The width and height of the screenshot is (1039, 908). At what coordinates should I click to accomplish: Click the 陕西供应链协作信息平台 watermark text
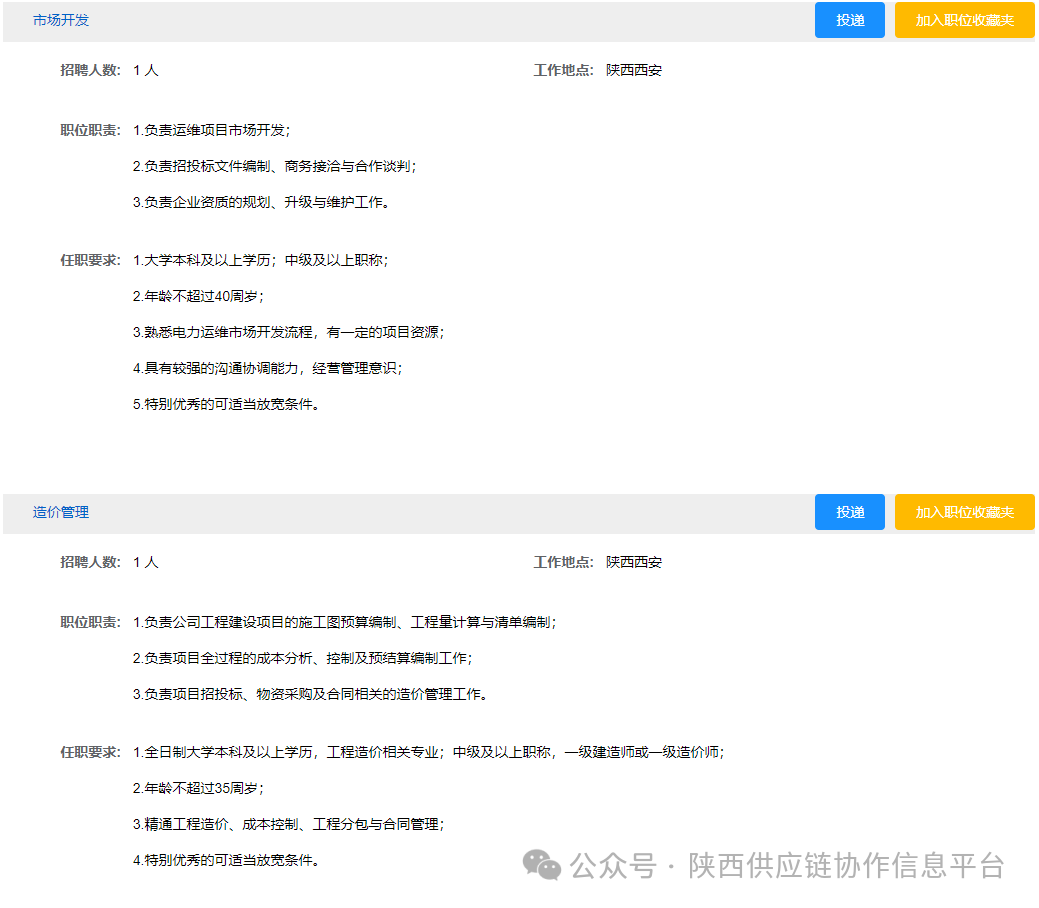pos(846,865)
